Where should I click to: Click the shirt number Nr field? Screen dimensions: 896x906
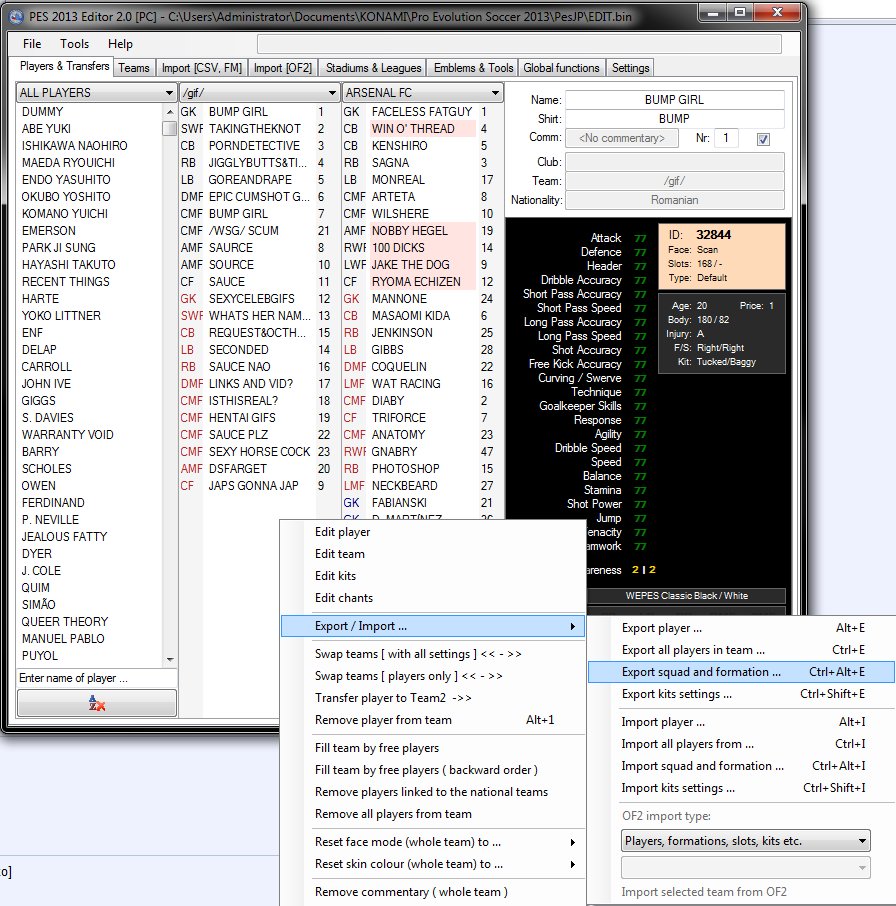click(726, 138)
